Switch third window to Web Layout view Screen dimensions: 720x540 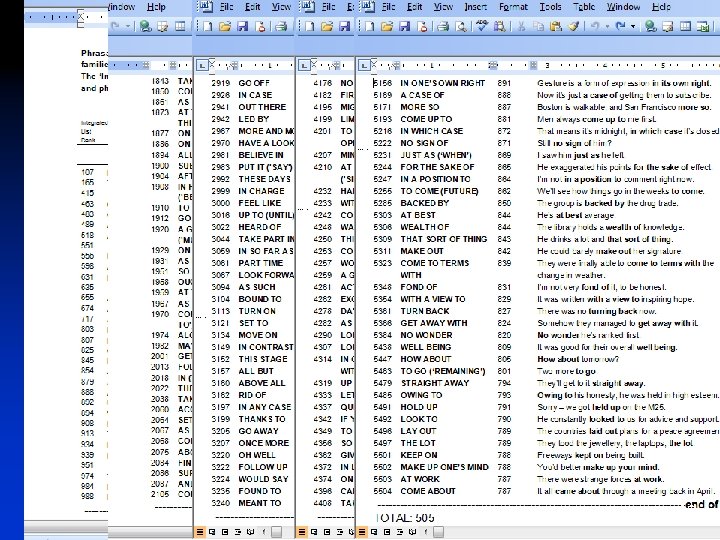315,532
